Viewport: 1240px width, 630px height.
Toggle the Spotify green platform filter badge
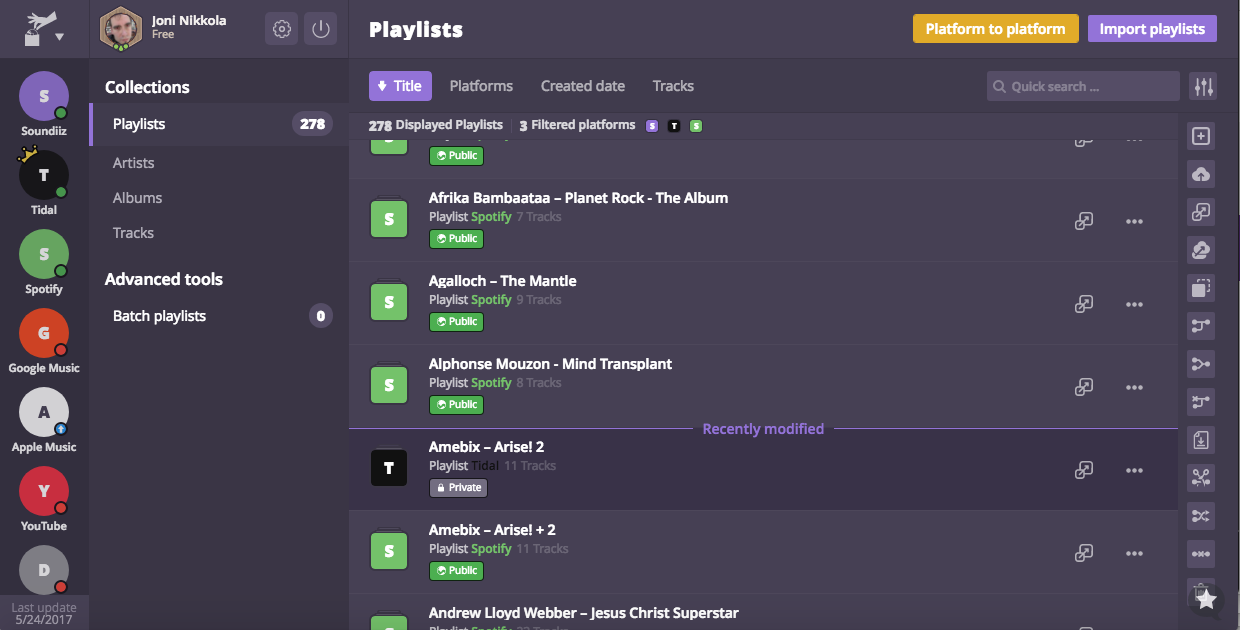696,126
